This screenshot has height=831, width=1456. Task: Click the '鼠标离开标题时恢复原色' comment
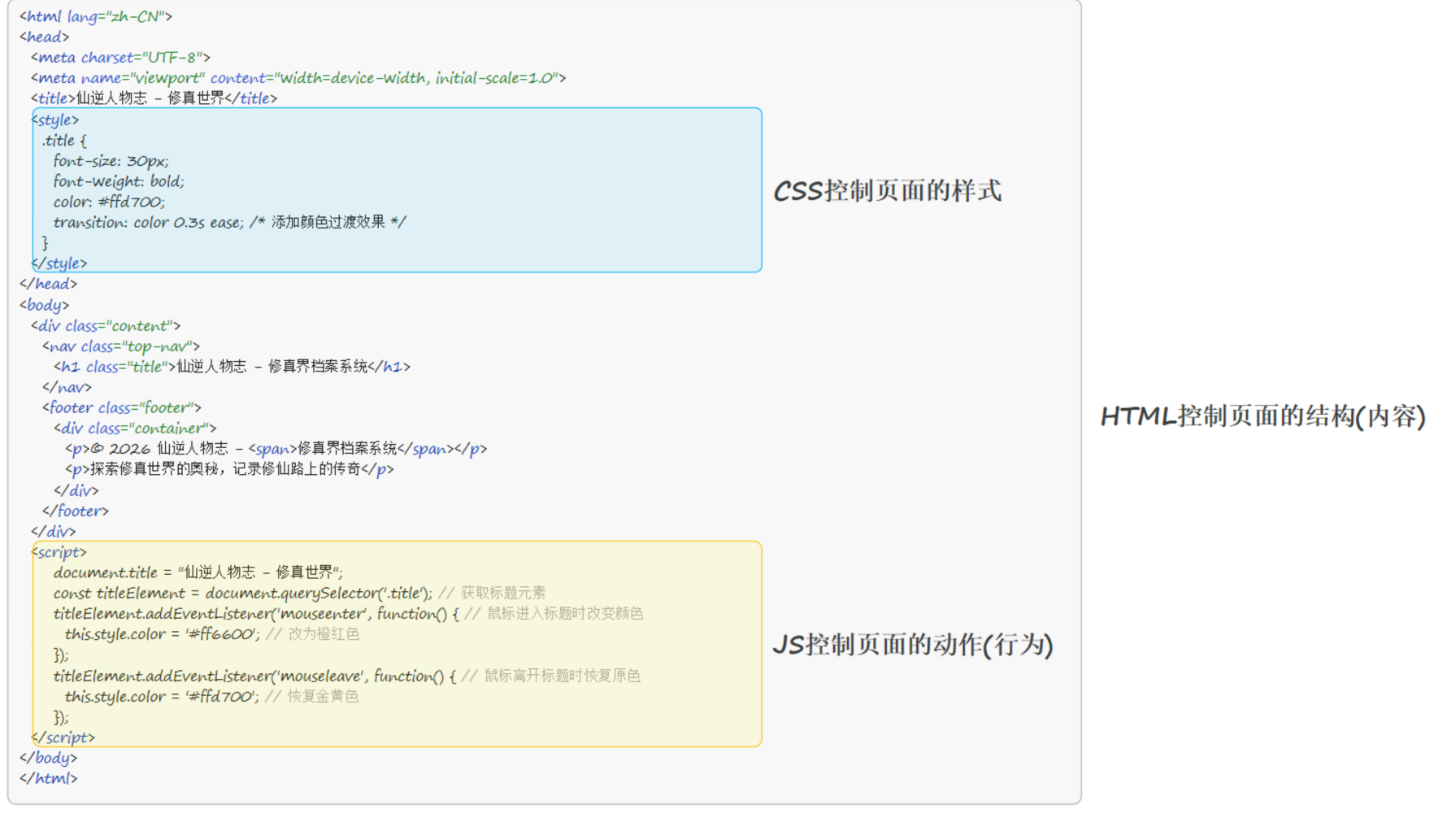551,676
